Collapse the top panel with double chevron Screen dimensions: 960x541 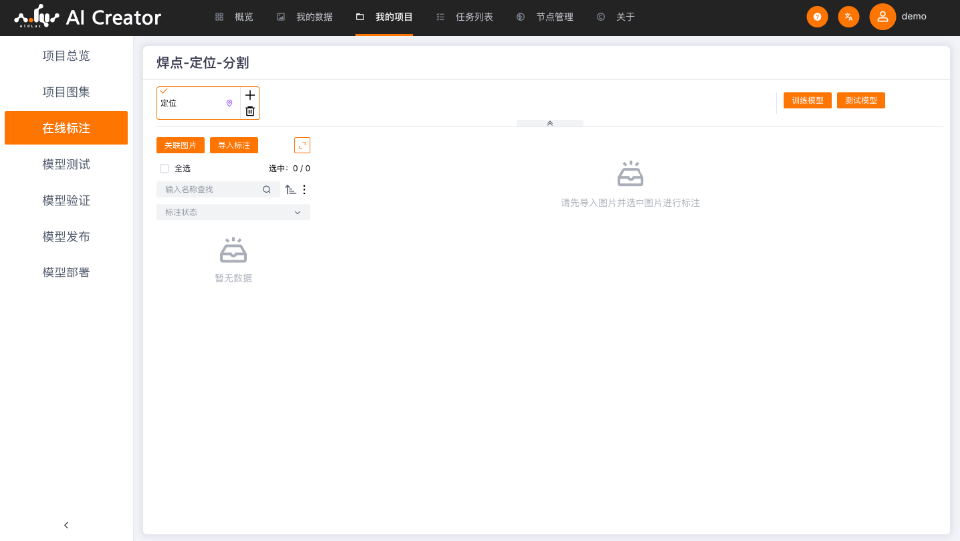click(x=550, y=123)
